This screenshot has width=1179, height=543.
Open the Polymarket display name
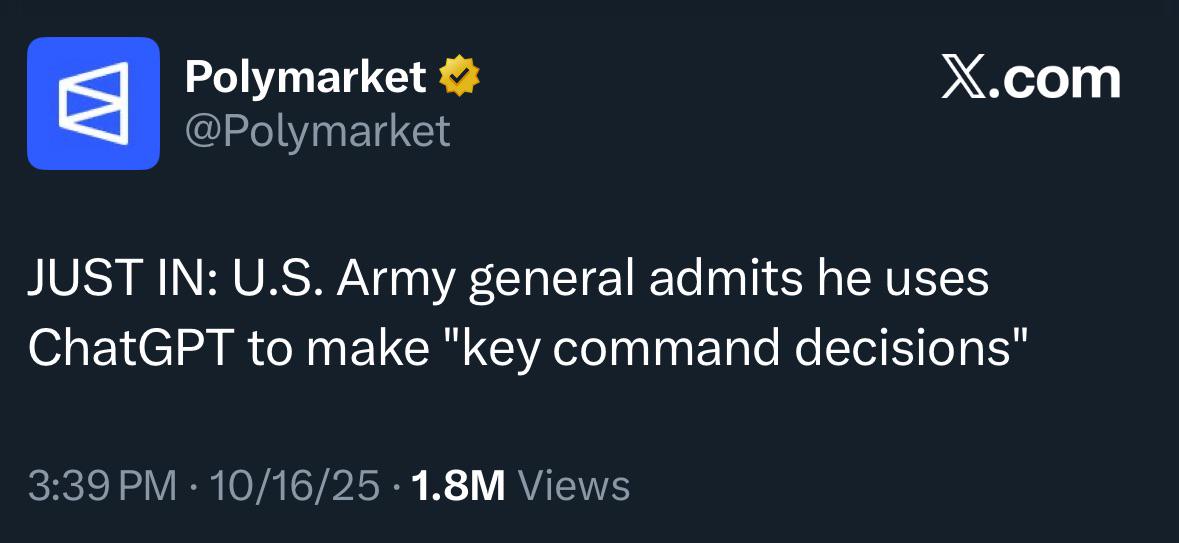point(305,77)
